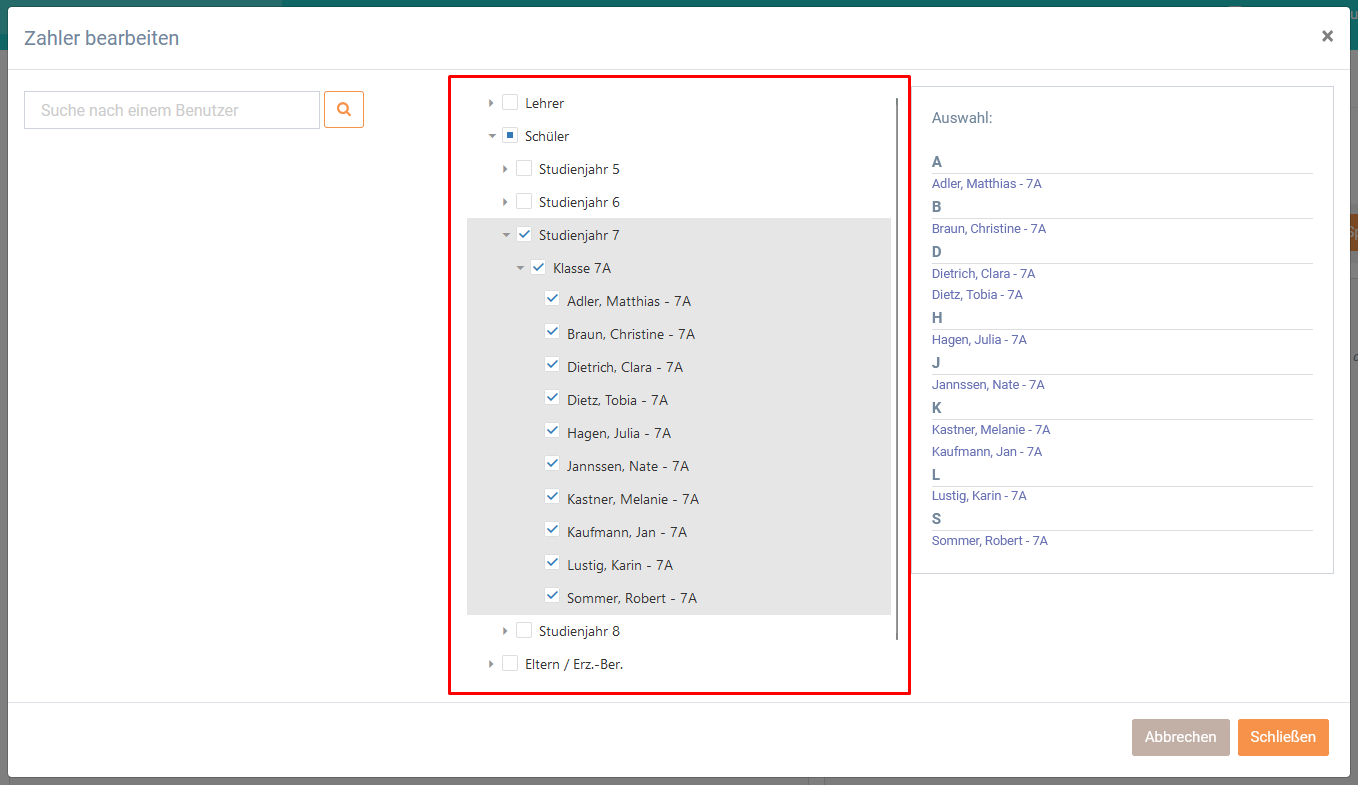Expand the Studienjahr 5 node arrow
The image size is (1358, 785).
pos(505,169)
